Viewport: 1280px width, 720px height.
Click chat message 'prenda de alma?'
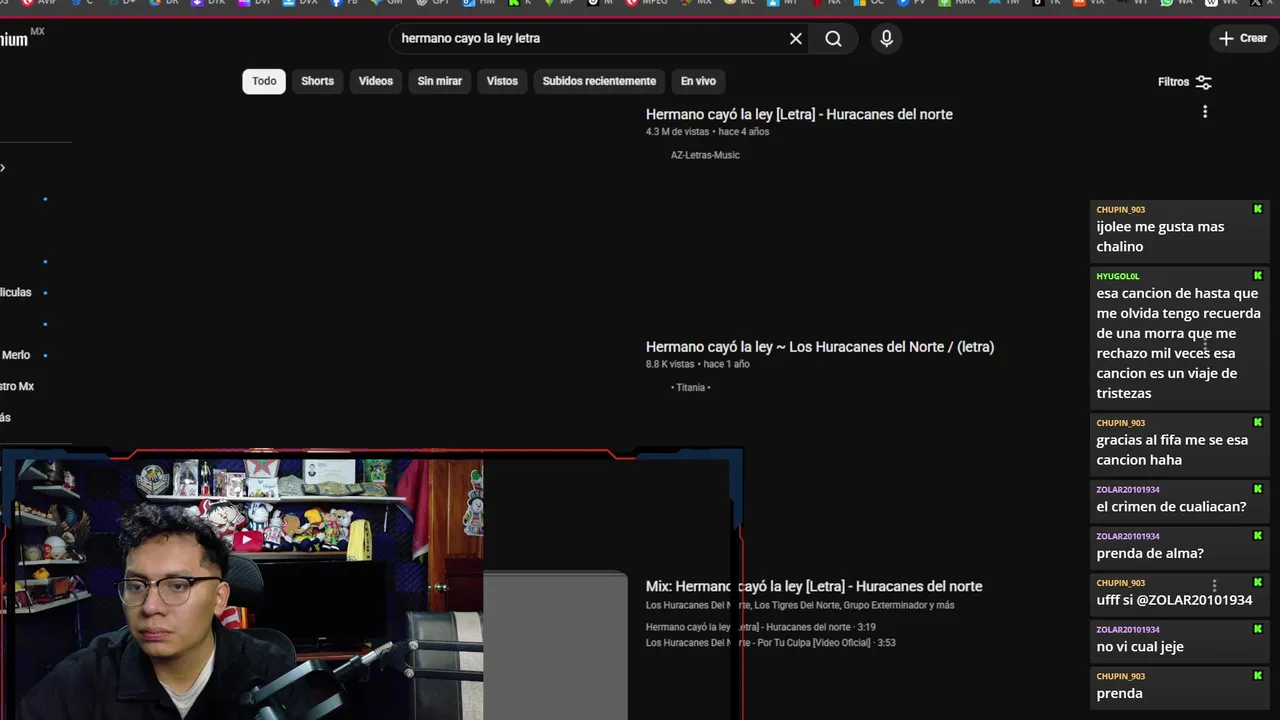point(1150,553)
